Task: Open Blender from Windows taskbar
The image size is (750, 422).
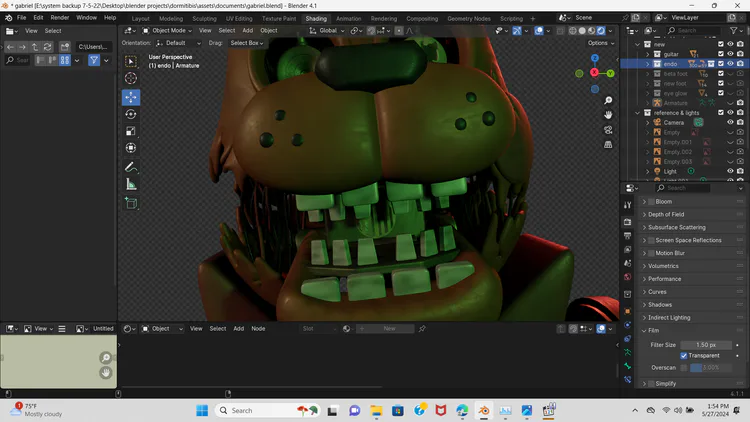Action: [x=484, y=411]
